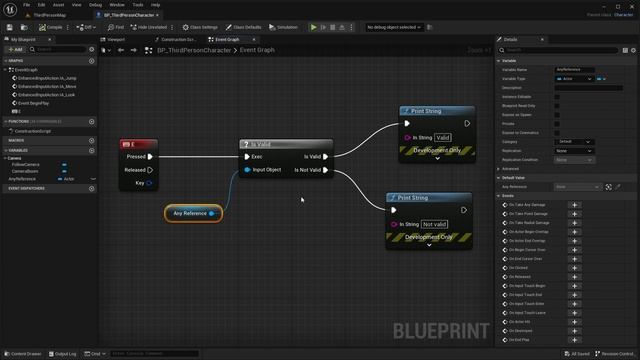Screen dimensions: 640x360
Task: Click the Any Reference variable node
Action: pyautogui.click(x=193, y=213)
